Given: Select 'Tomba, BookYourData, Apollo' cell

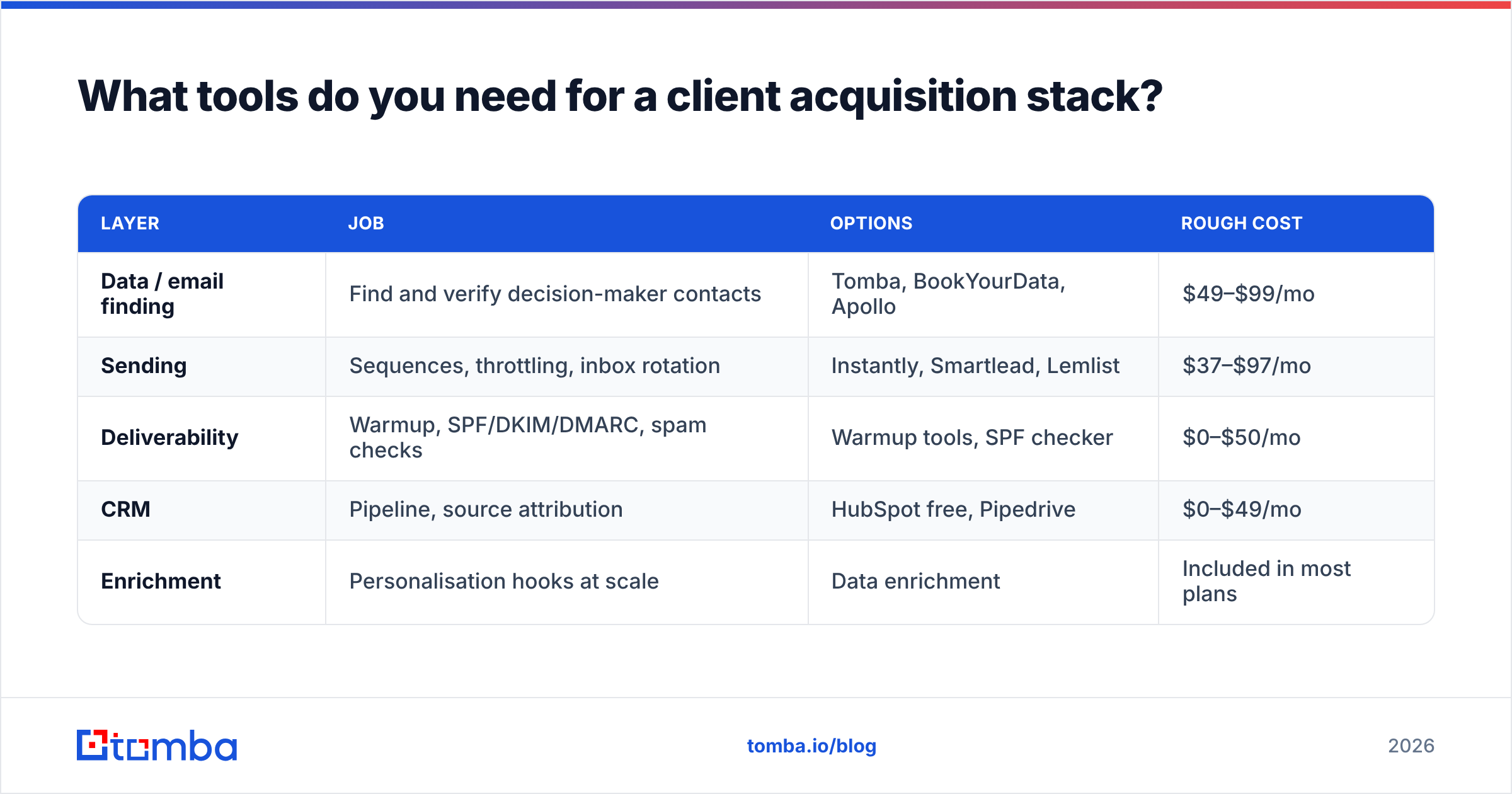Looking at the screenshot, I should click(x=983, y=294).
